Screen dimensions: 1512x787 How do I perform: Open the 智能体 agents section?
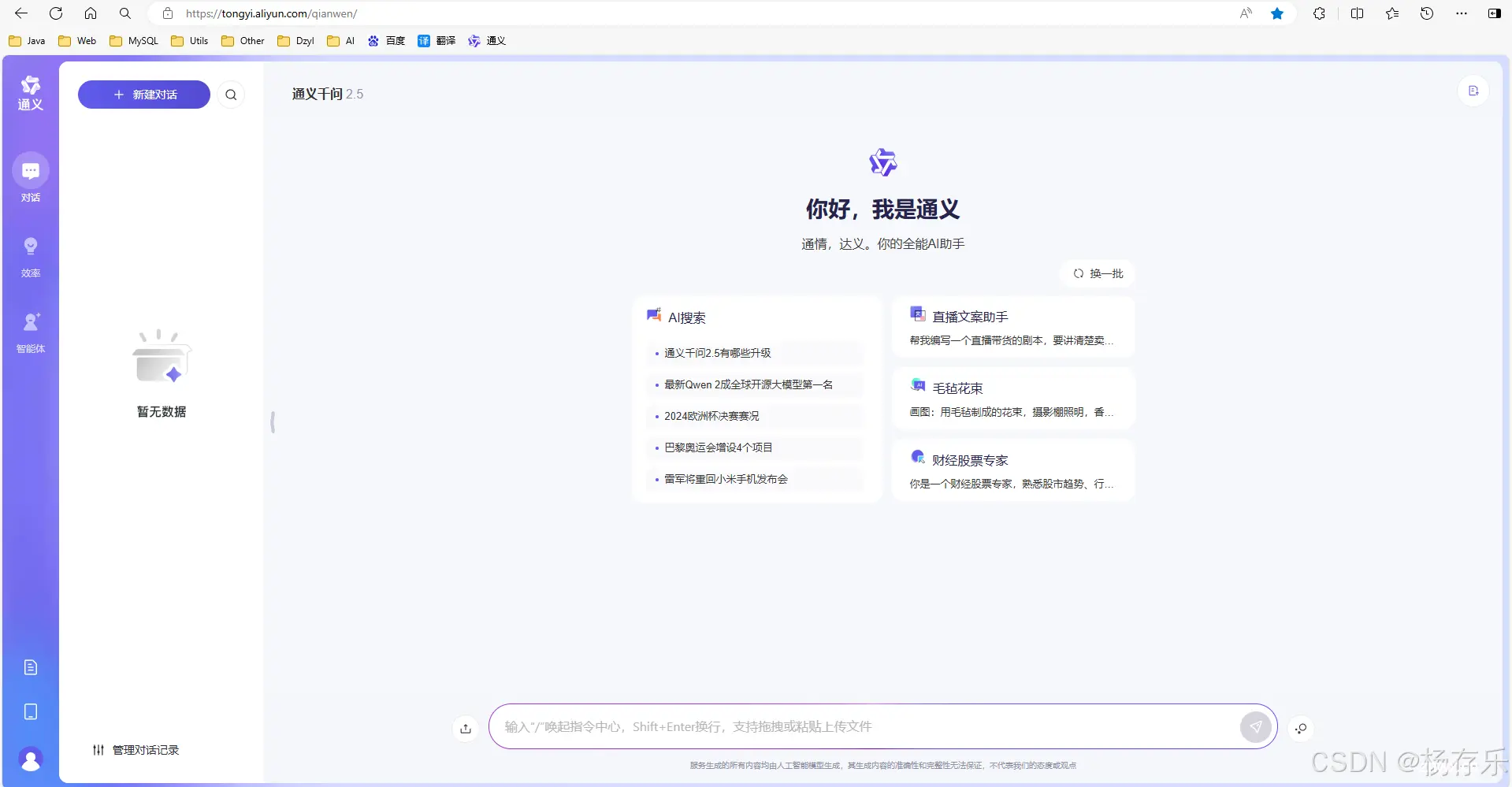pos(31,332)
